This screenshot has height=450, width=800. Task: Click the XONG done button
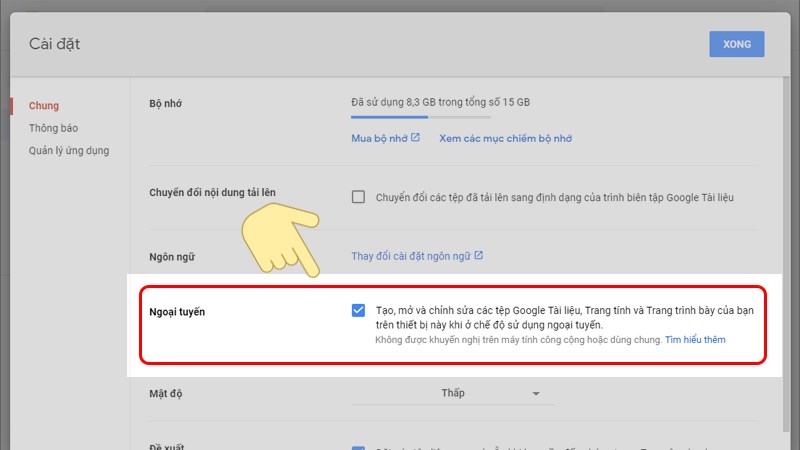click(736, 44)
